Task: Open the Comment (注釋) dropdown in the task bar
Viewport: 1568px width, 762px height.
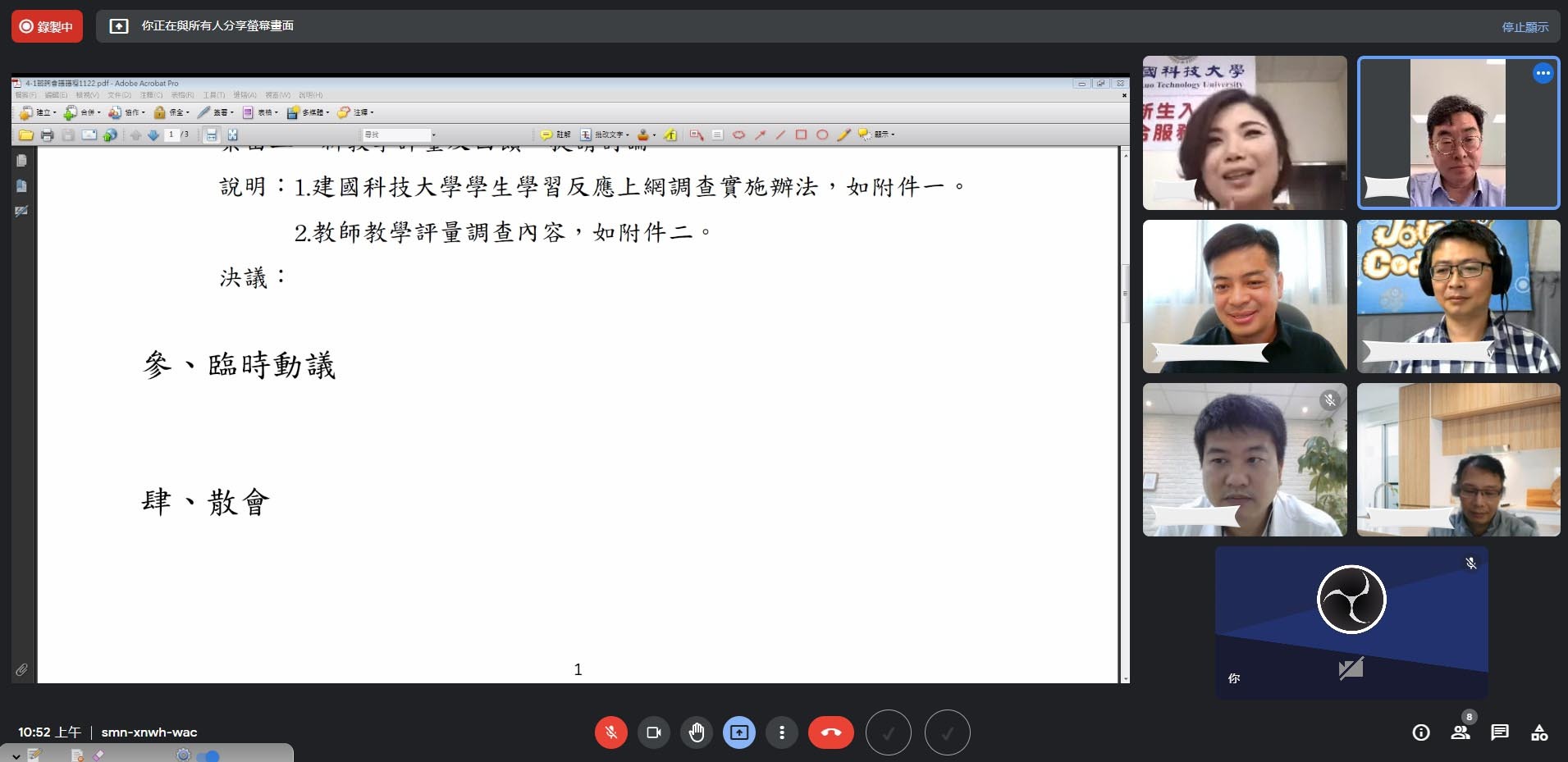Action: pos(355,112)
